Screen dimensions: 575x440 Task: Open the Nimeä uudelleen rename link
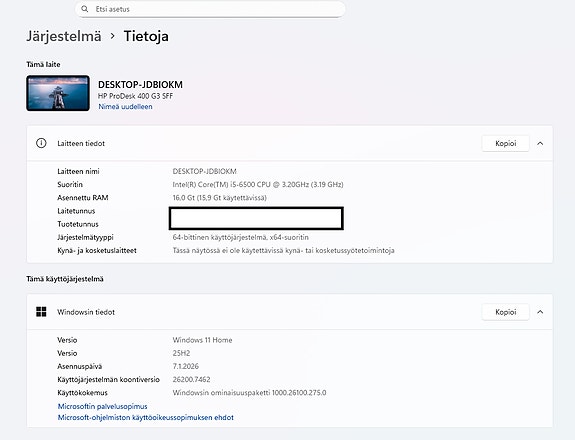[125, 107]
